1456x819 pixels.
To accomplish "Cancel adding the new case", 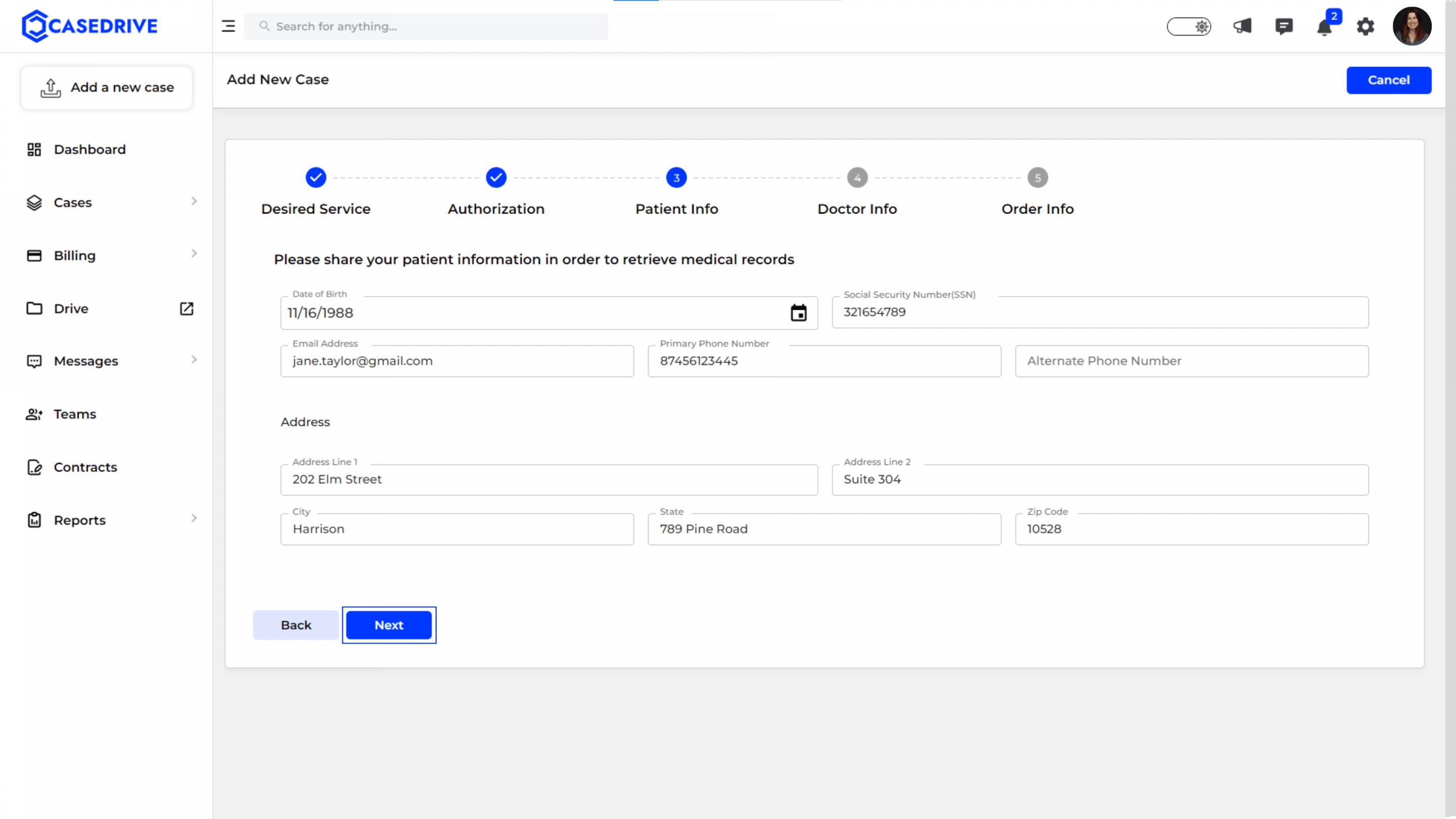I will 1389,80.
